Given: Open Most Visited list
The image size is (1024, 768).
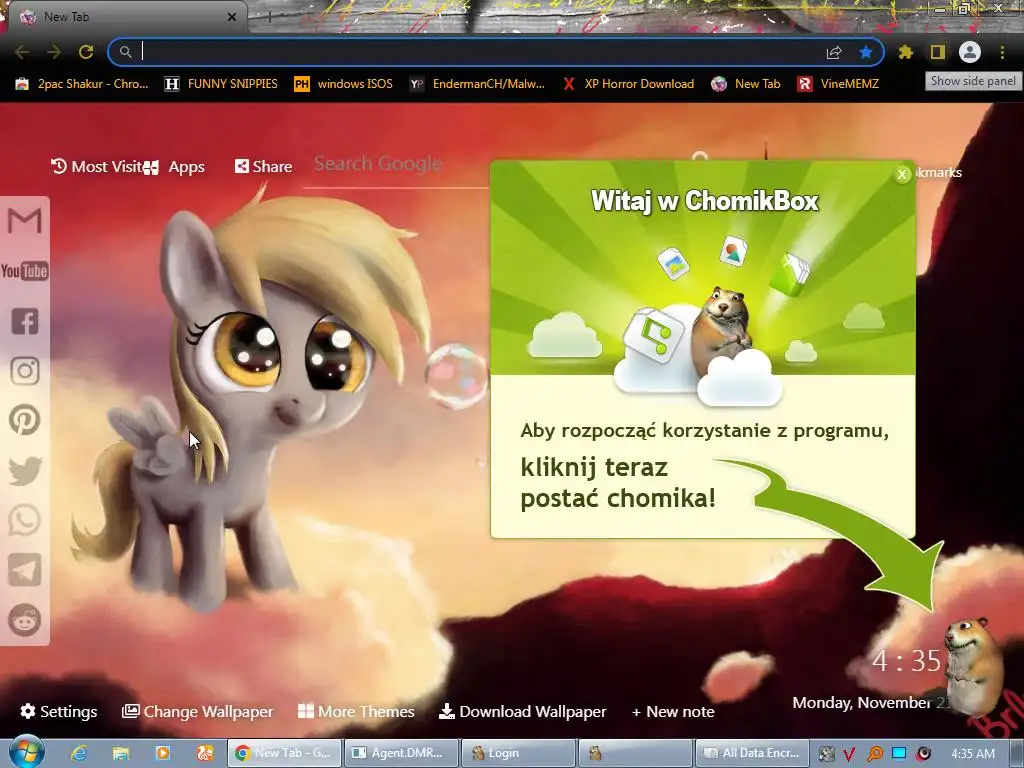Looking at the screenshot, I should [97, 167].
